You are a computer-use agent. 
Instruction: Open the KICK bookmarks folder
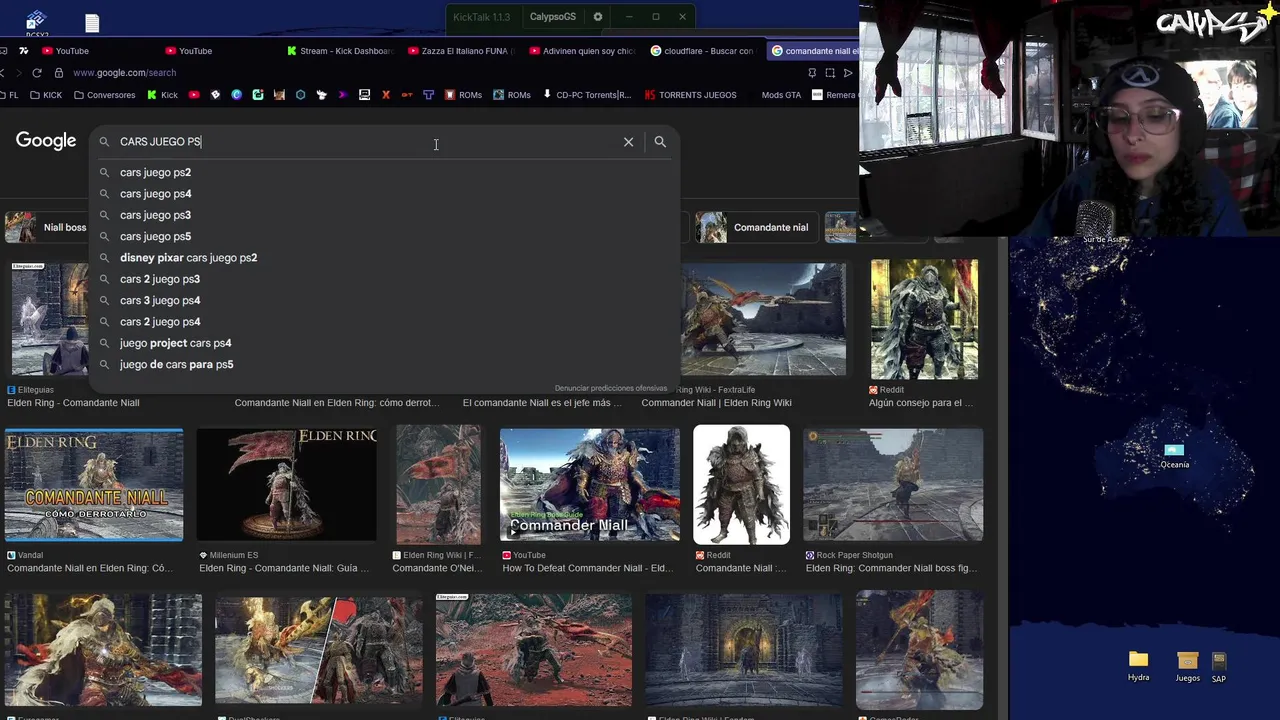tap(46, 95)
